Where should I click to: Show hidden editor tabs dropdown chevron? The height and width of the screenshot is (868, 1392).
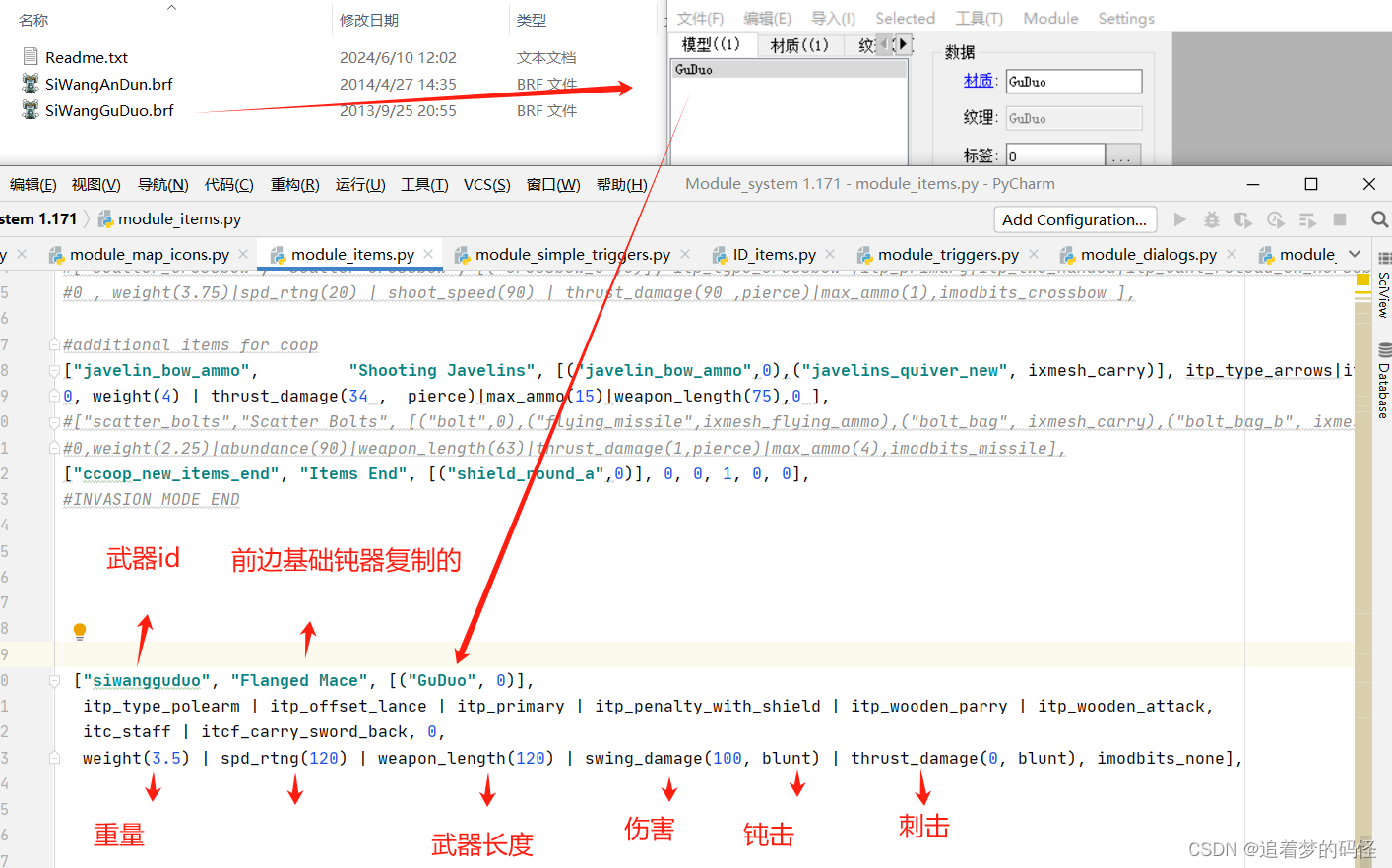(1355, 254)
